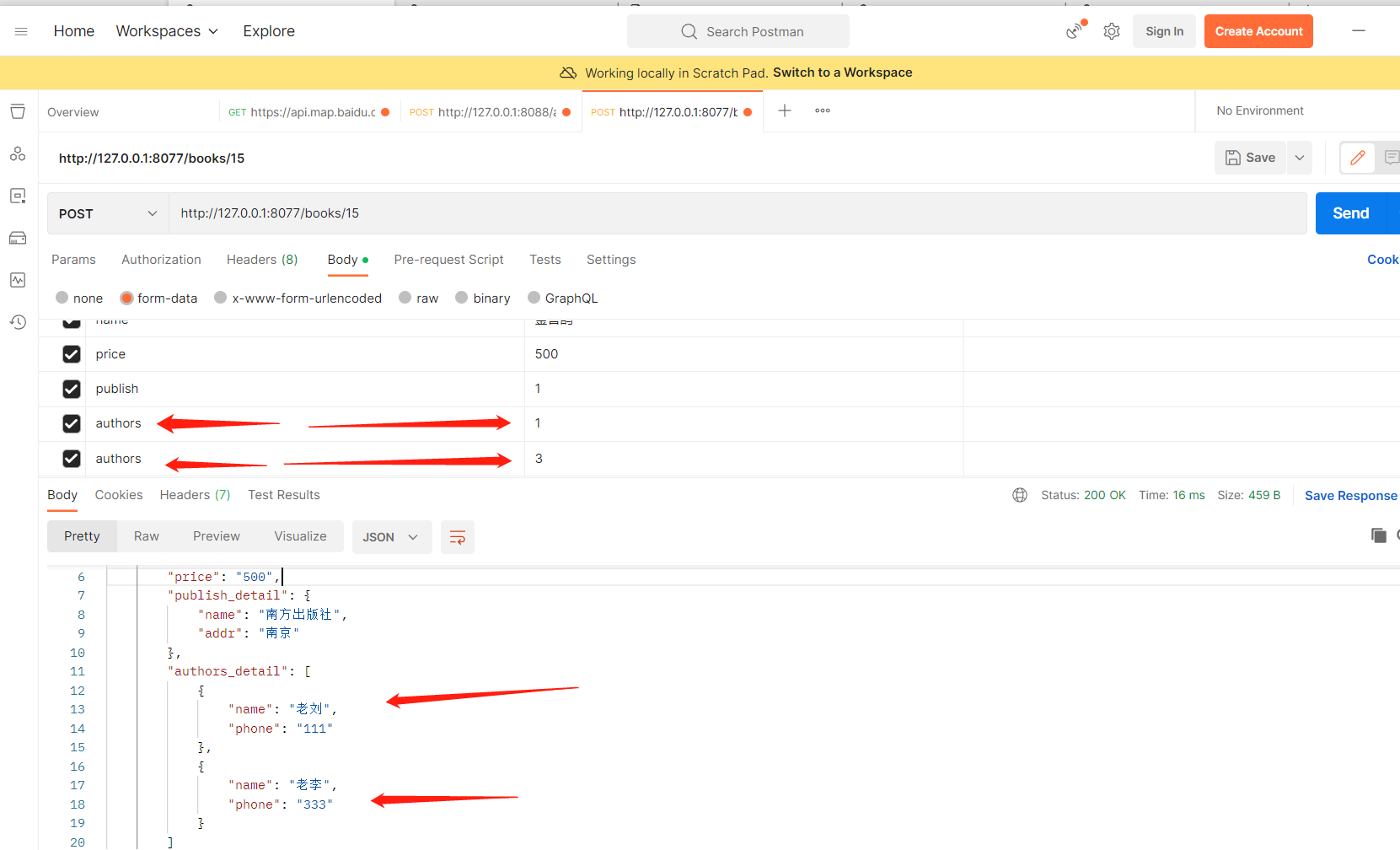Click the Search Postman field

[738, 31]
